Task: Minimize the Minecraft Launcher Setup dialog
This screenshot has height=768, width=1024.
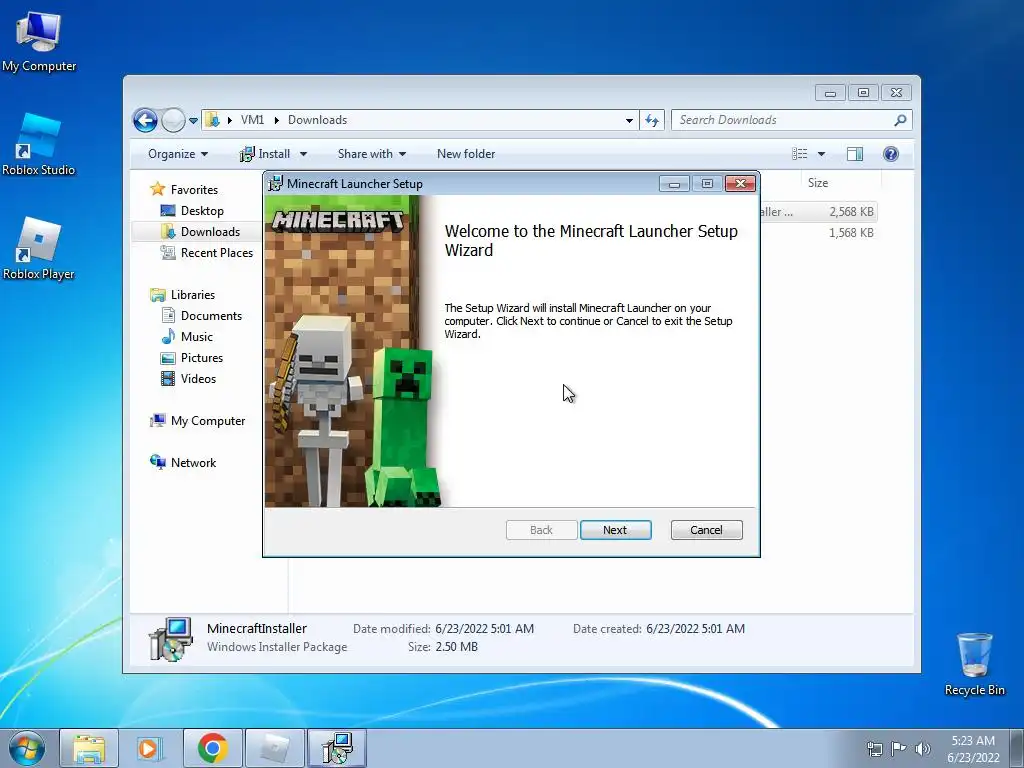Action: pyautogui.click(x=674, y=184)
